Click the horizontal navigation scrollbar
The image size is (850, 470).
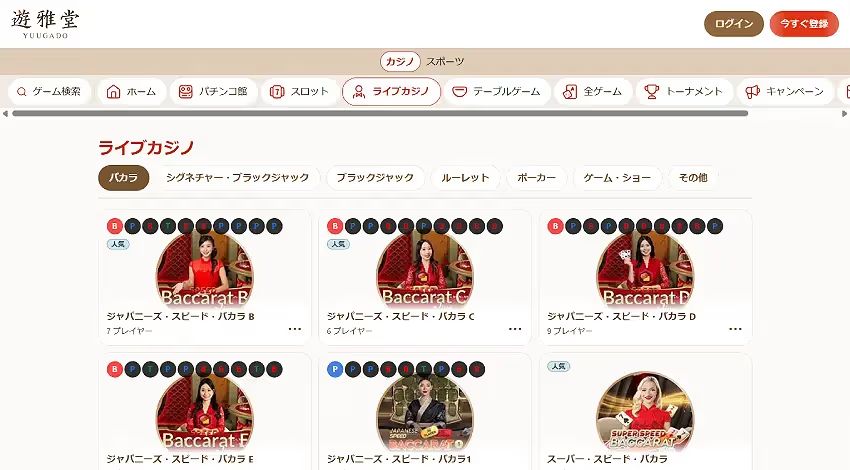380,113
